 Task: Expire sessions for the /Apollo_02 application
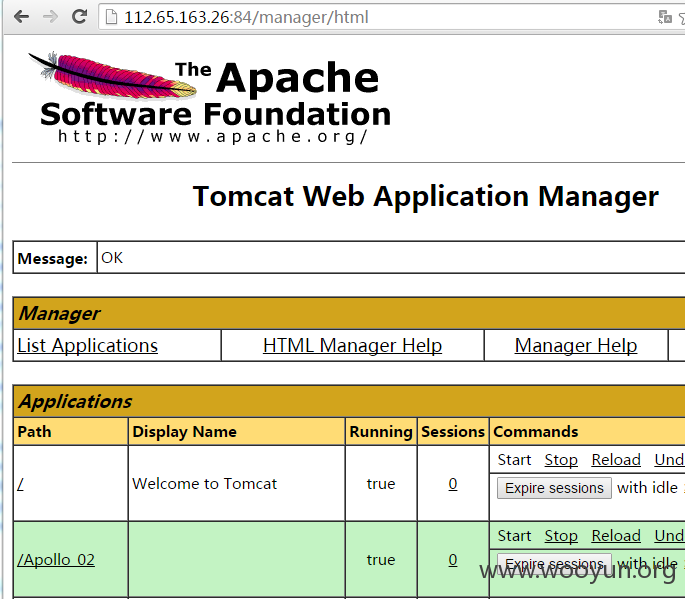(554, 564)
